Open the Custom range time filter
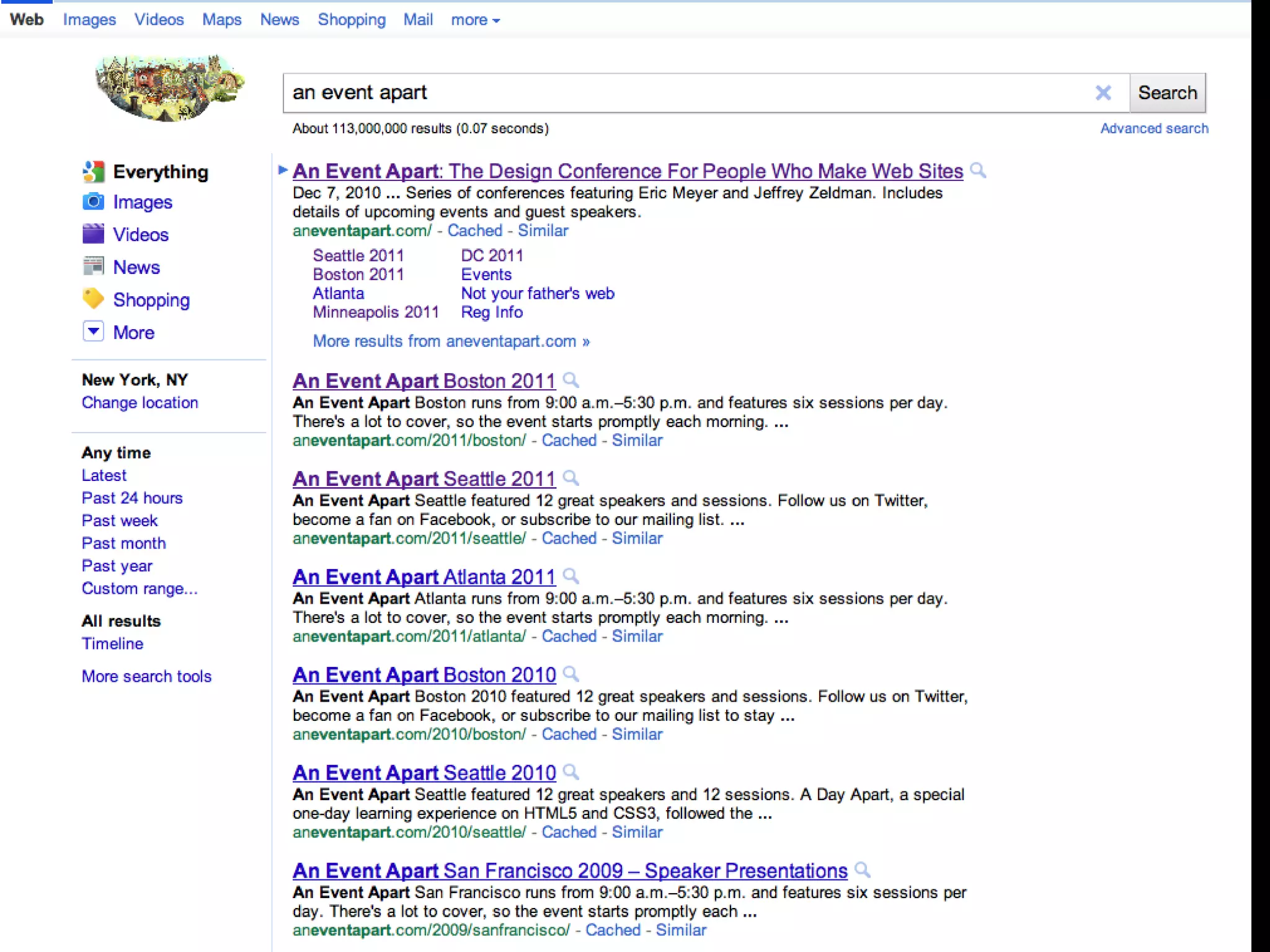 click(x=140, y=588)
